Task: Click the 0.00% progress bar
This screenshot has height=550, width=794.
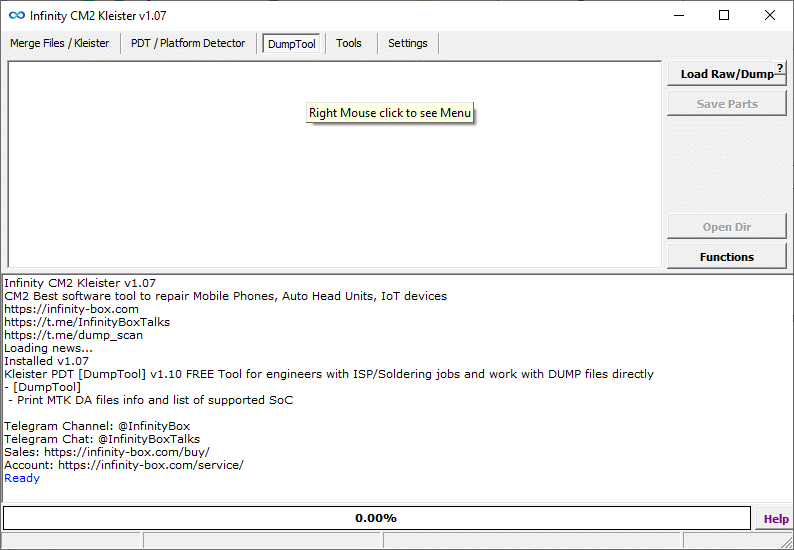Action: click(x=376, y=518)
